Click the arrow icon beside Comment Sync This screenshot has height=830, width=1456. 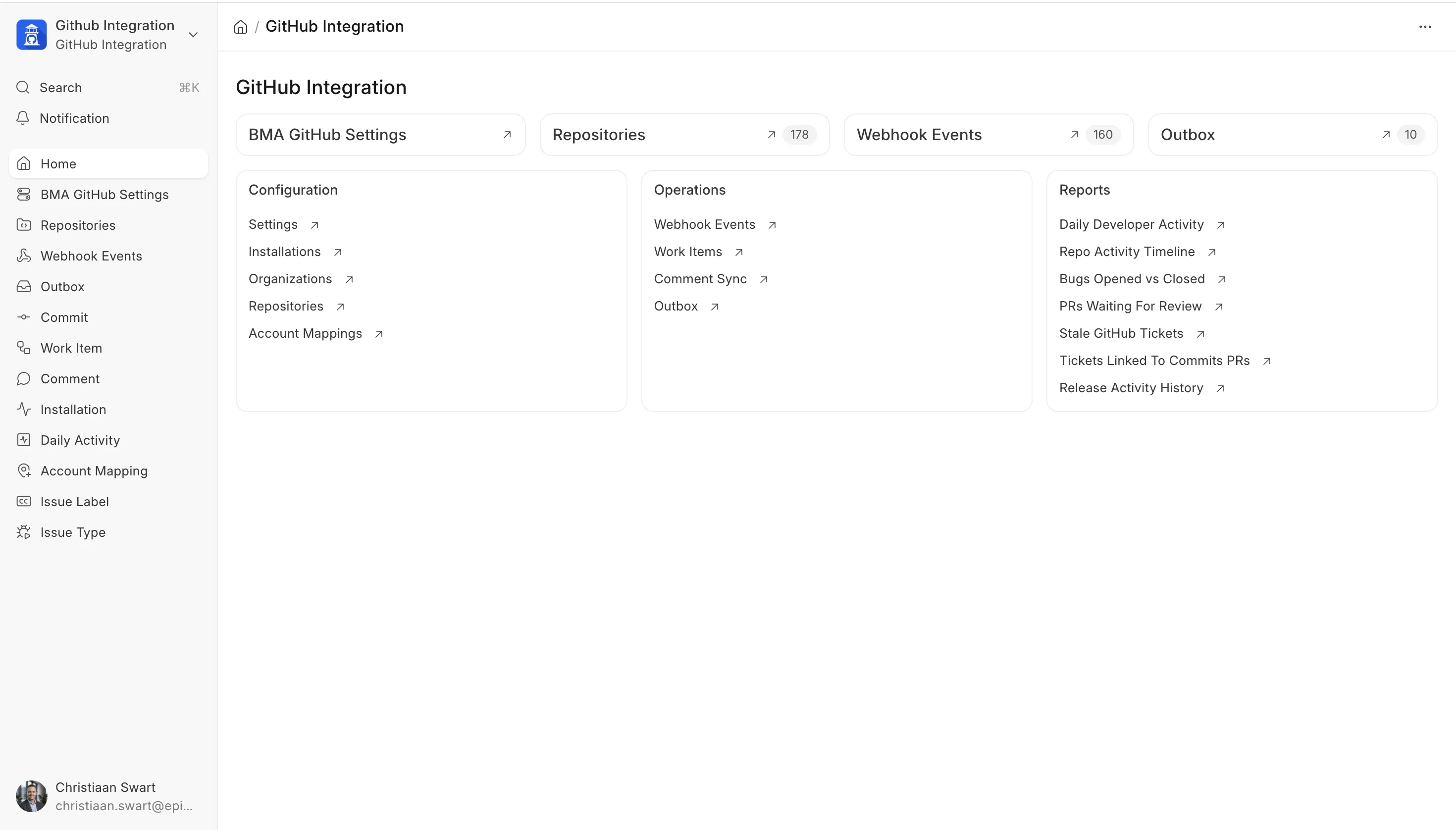click(x=764, y=280)
